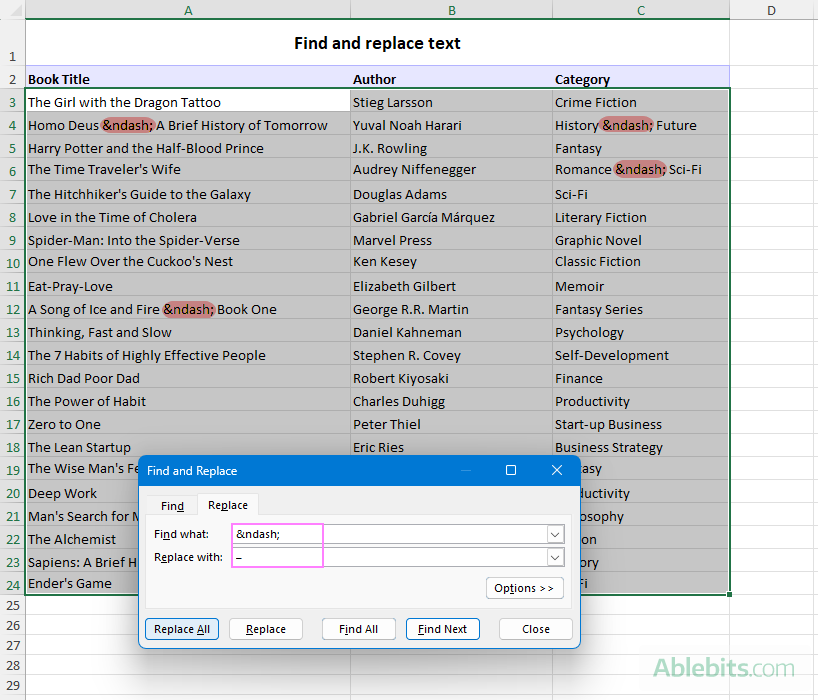Click the 'Category' header cell

pyautogui.click(x=641, y=78)
